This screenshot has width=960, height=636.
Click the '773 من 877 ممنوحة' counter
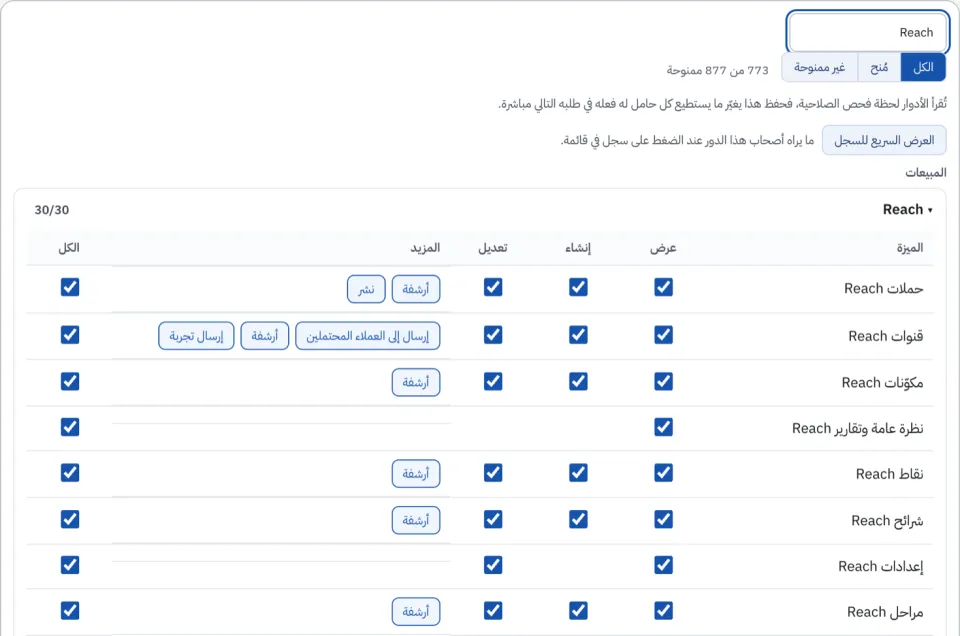coord(717,70)
